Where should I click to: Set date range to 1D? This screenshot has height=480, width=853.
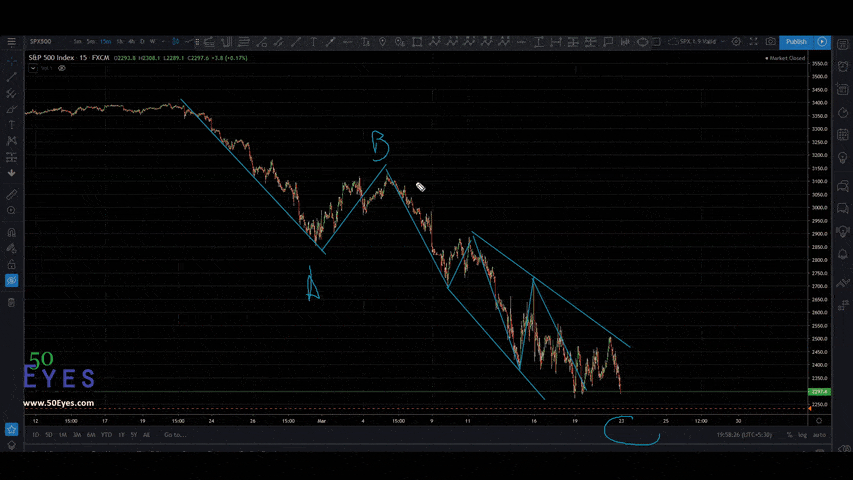coord(35,435)
